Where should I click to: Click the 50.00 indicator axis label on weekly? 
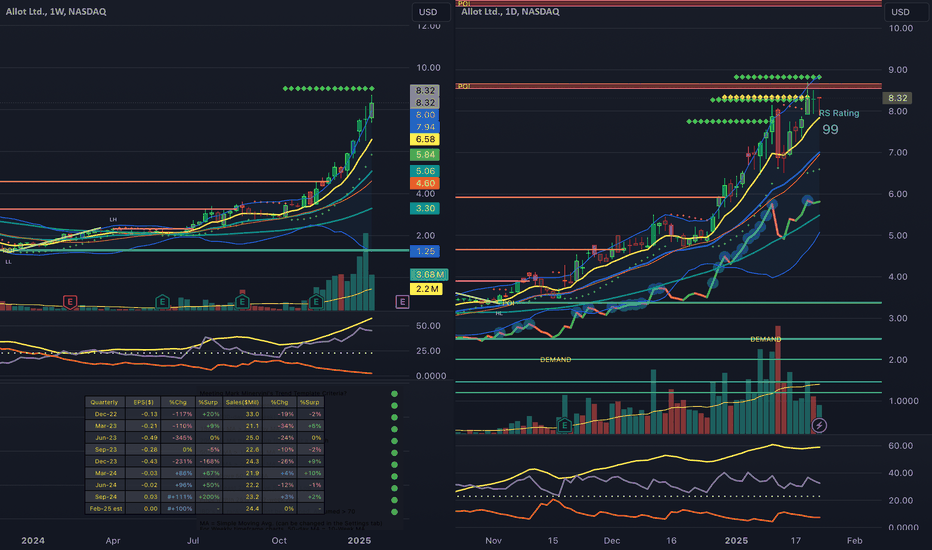coord(429,326)
